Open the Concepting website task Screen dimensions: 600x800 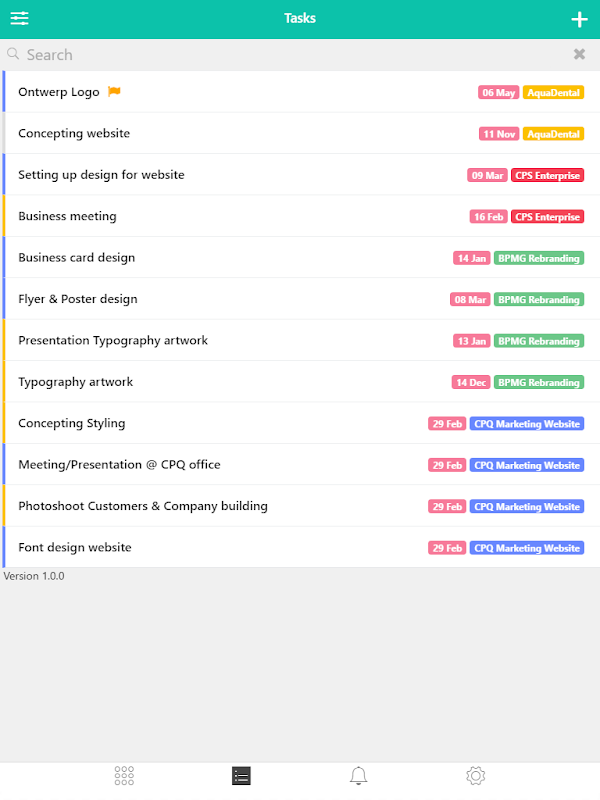[x=74, y=133]
